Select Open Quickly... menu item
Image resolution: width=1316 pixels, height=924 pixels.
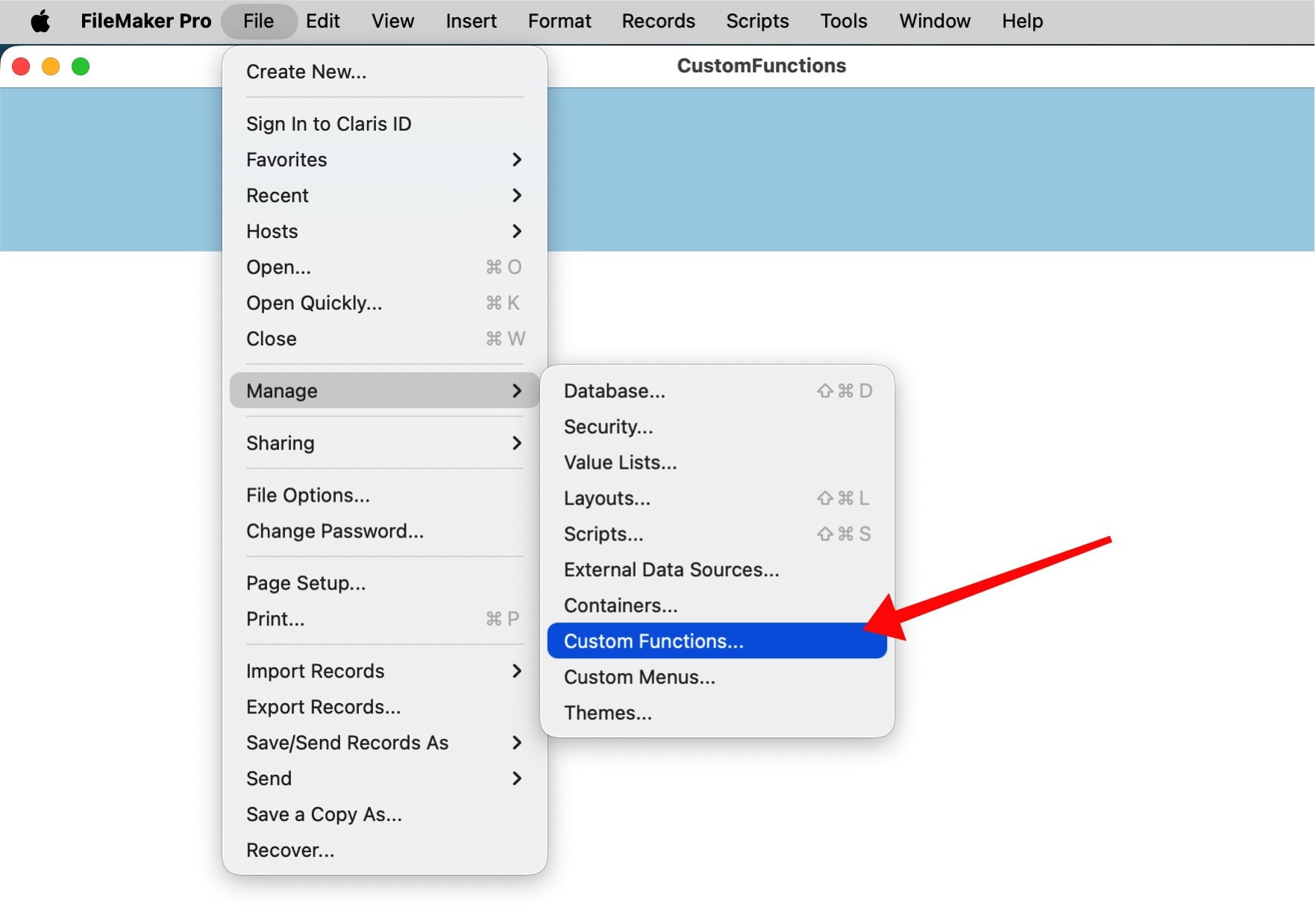coord(384,303)
